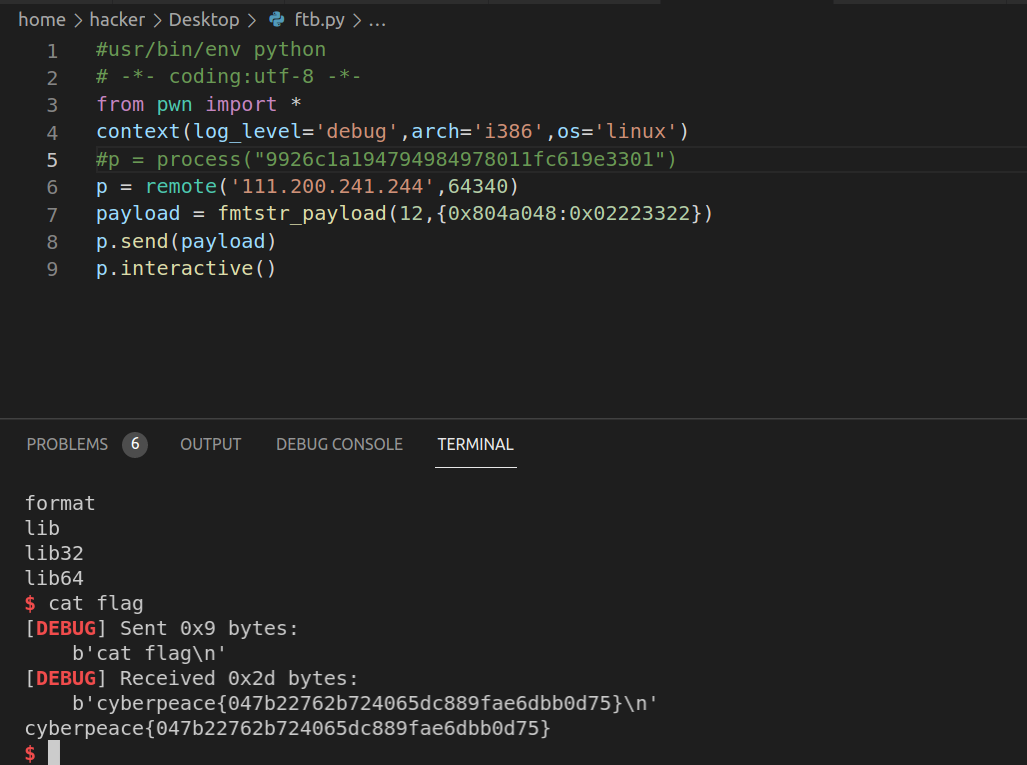1027x765 pixels.
Task: Switch to the OUTPUT tab
Action: (x=211, y=444)
